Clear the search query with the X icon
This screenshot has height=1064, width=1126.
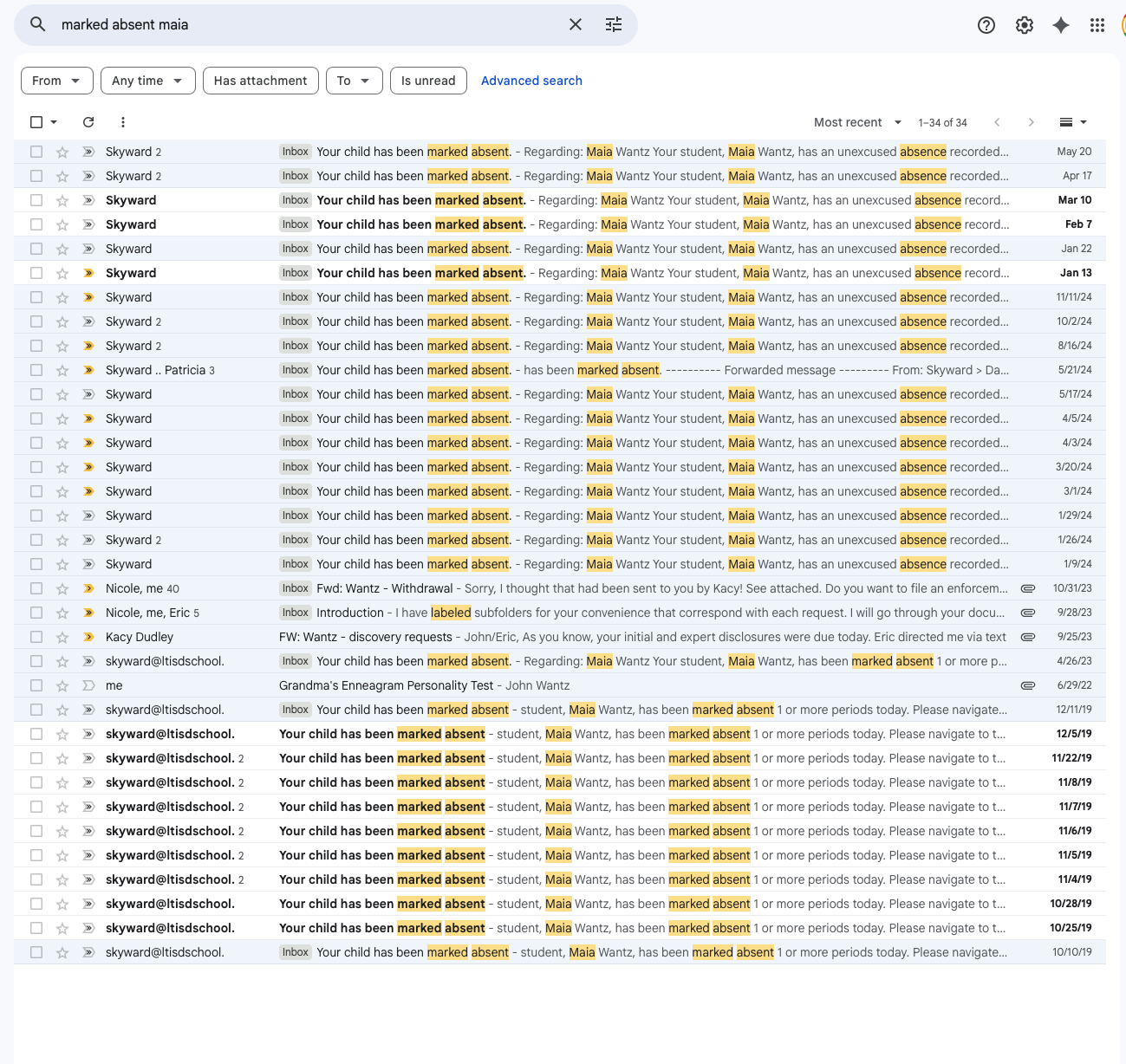pyautogui.click(x=576, y=24)
